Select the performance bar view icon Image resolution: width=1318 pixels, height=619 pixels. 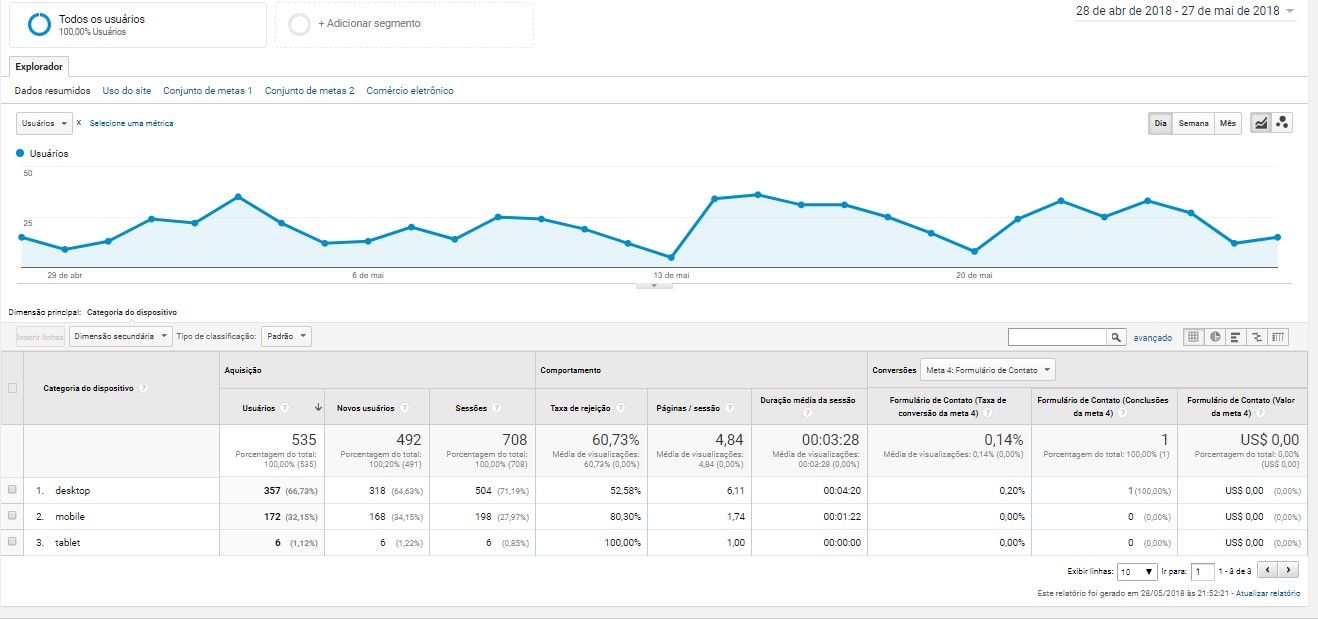click(1236, 337)
